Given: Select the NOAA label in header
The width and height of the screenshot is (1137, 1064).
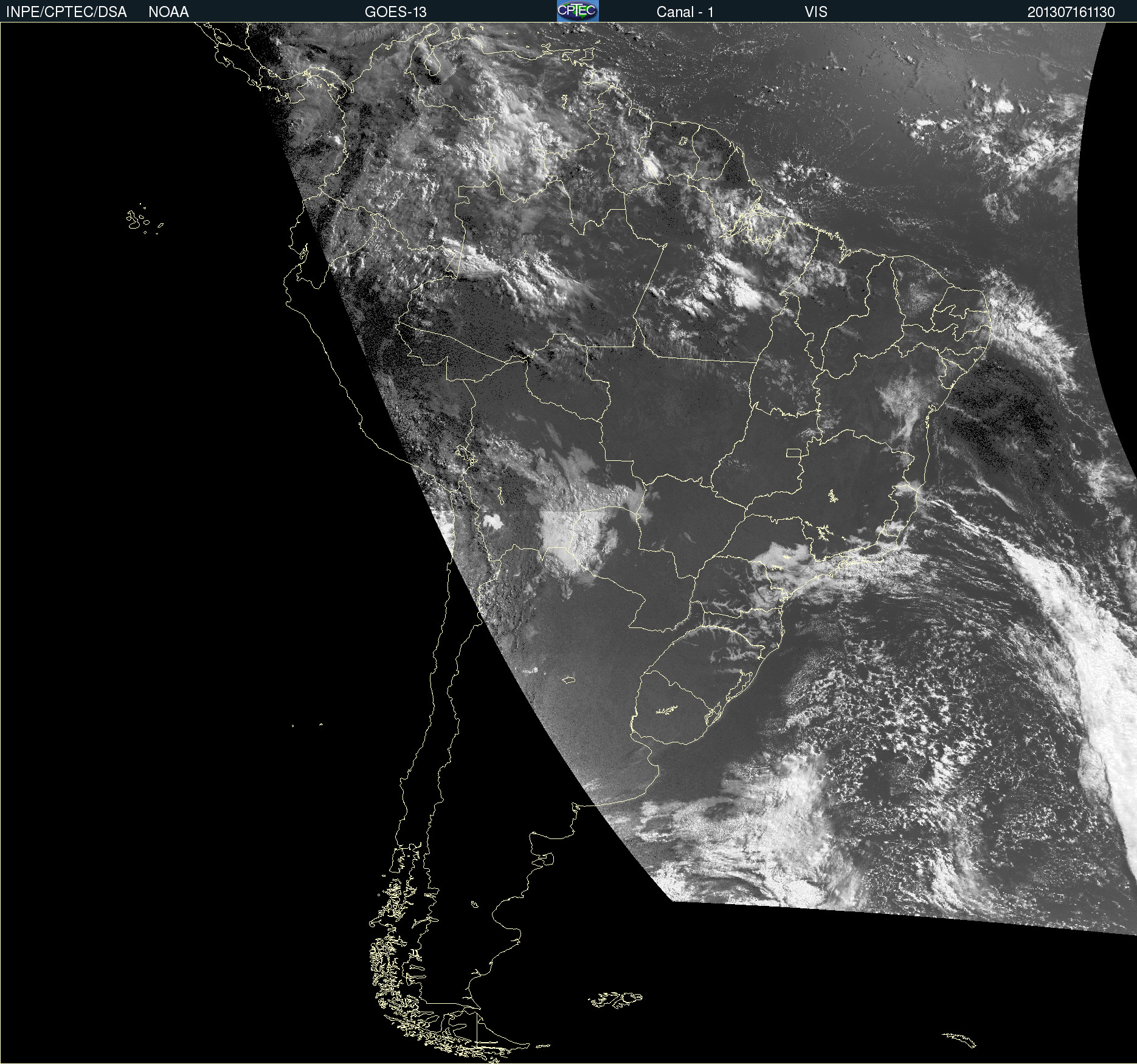Looking at the screenshot, I should tap(168, 12).
